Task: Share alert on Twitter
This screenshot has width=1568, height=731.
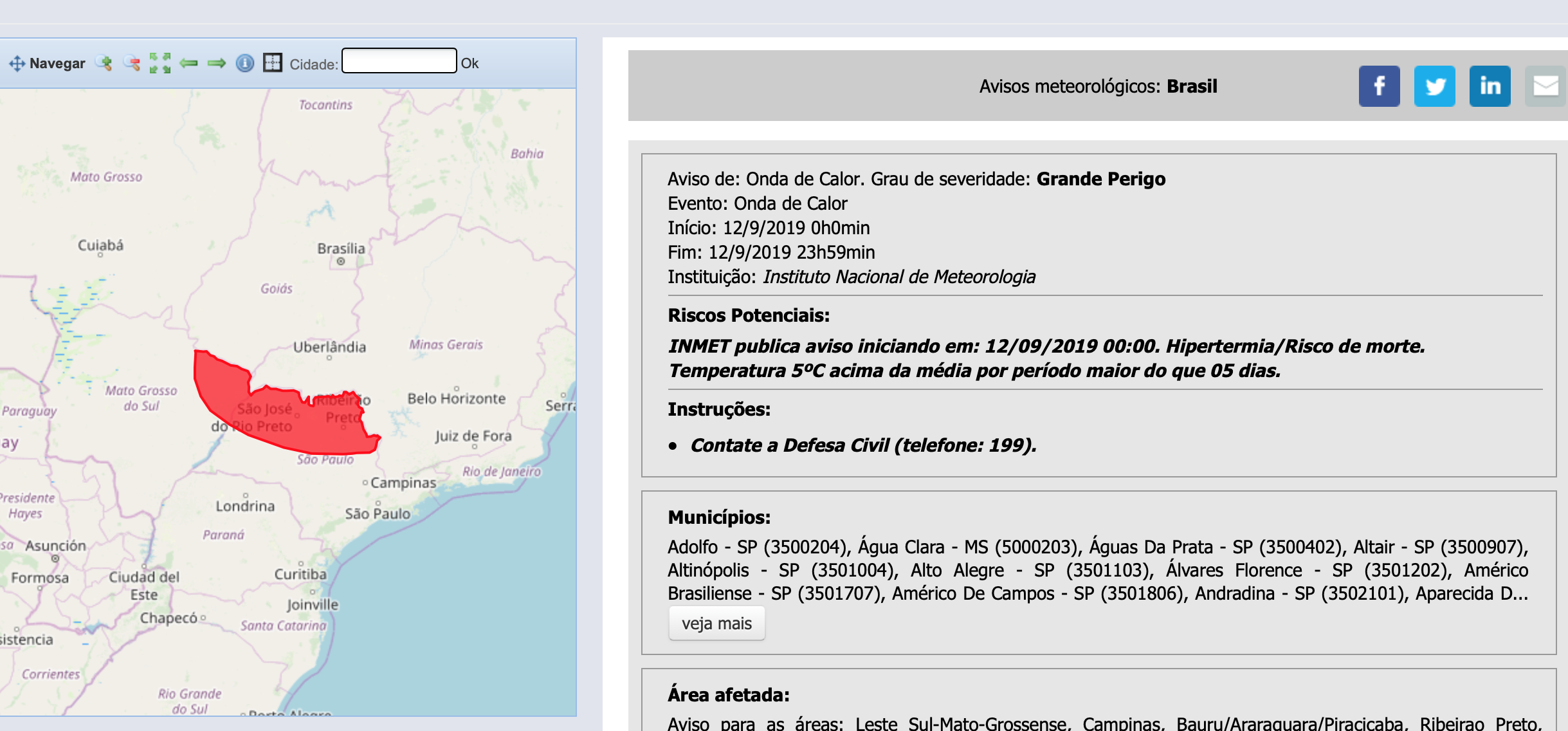Action: pyautogui.click(x=1434, y=86)
